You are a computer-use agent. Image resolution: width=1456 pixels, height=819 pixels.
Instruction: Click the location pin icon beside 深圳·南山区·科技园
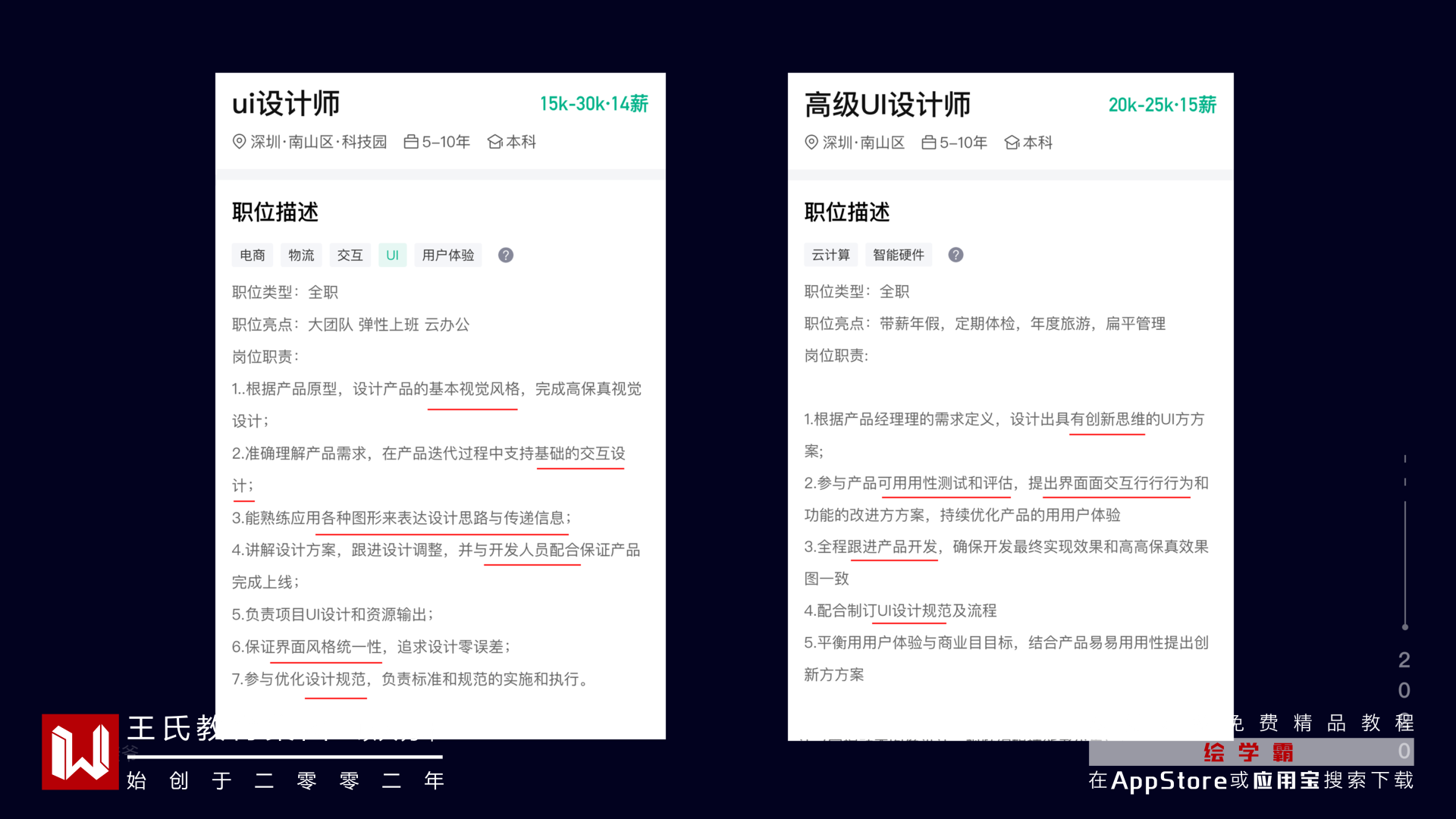pyautogui.click(x=239, y=142)
